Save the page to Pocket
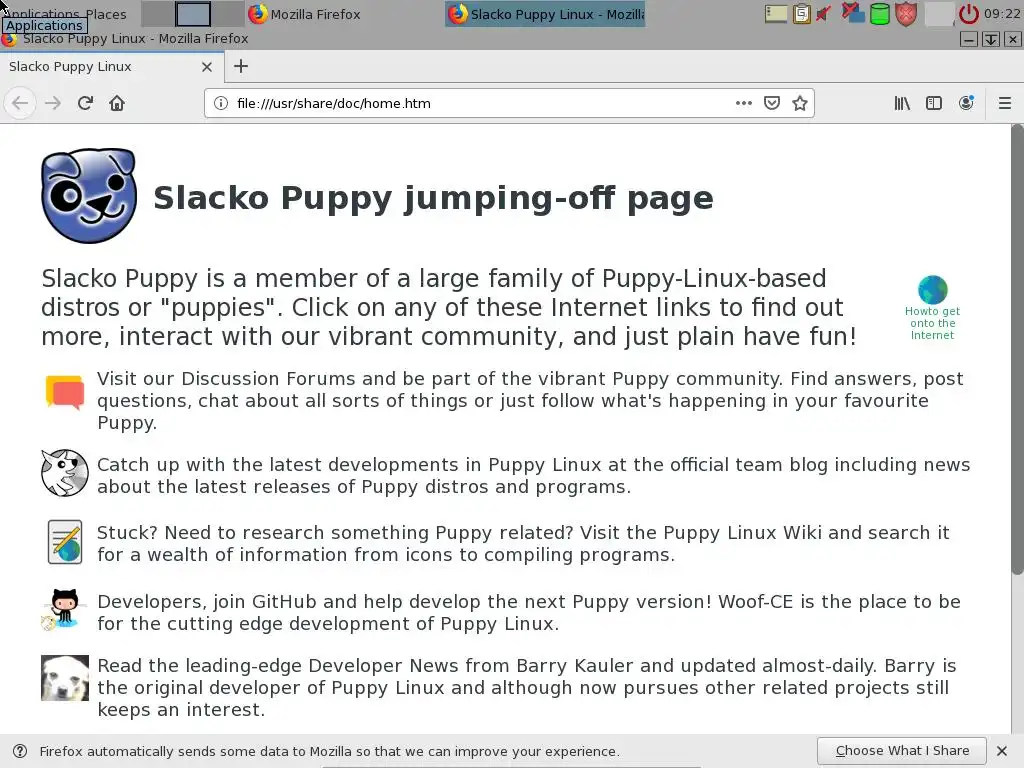 pyautogui.click(x=772, y=103)
